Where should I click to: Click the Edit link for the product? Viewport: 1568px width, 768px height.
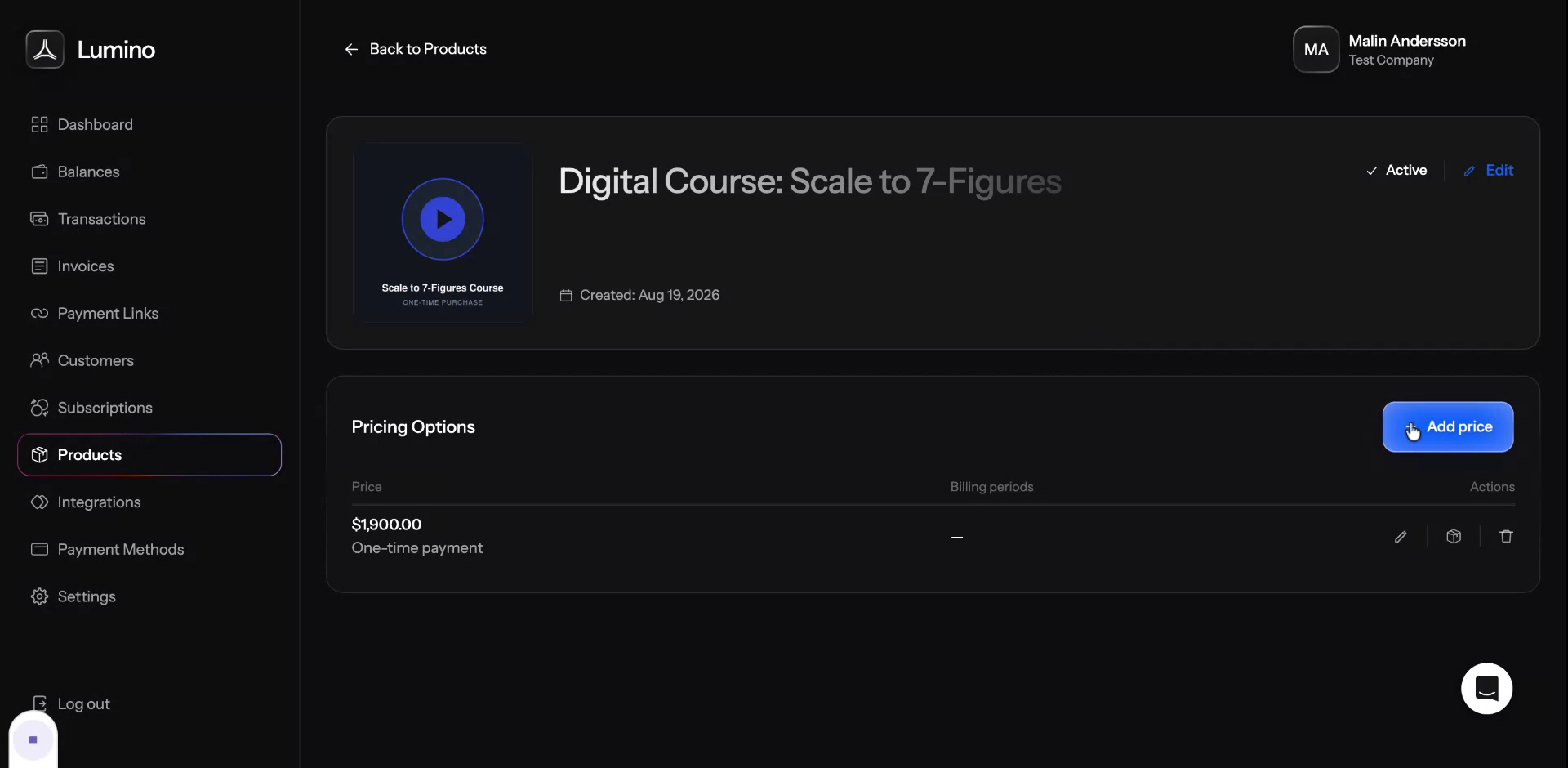1488,170
